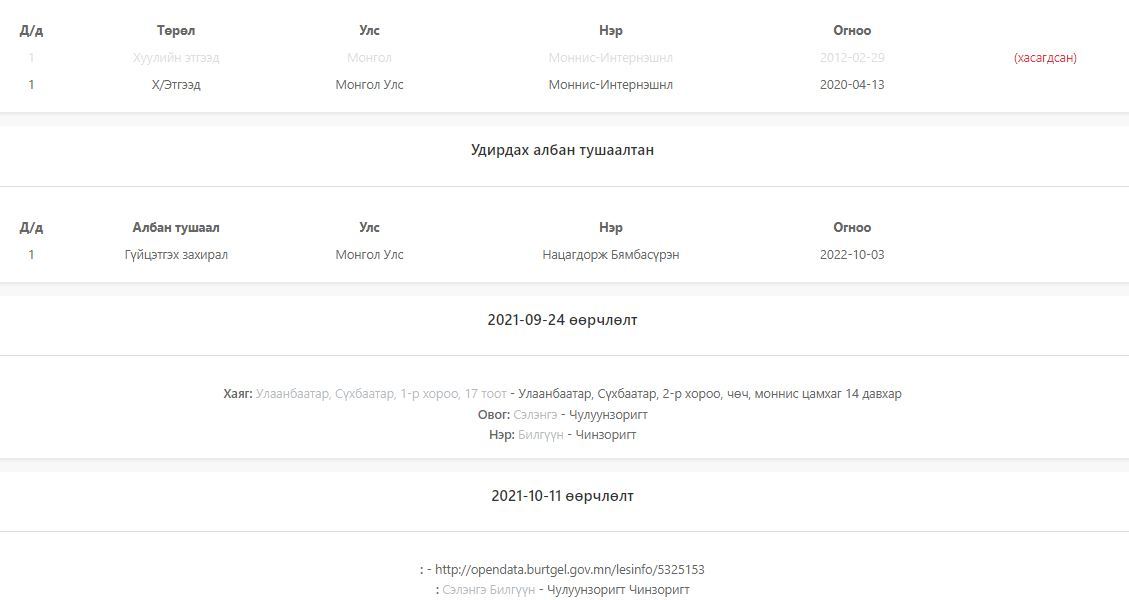Click the Удирдах албан тушаалтан section heading
The image size is (1129, 600).
pos(562,150)
